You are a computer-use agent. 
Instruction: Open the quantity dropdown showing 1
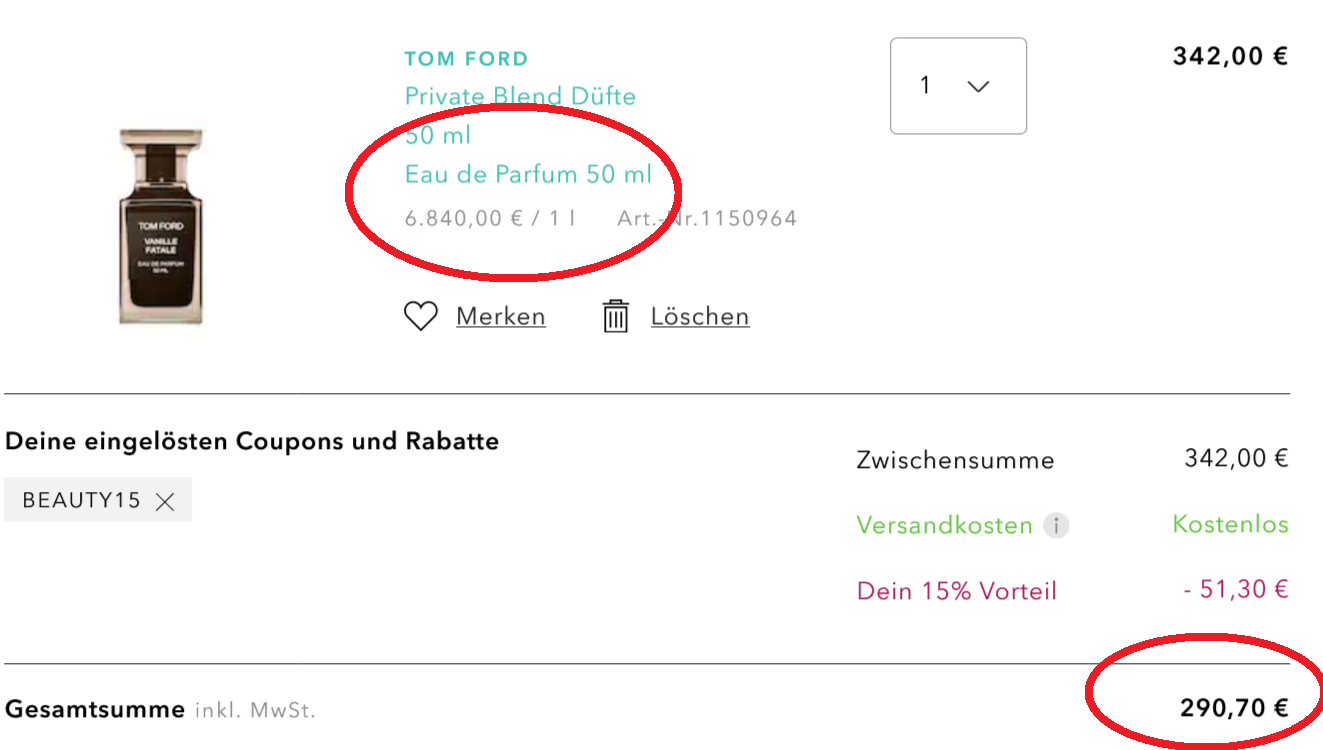957,86
